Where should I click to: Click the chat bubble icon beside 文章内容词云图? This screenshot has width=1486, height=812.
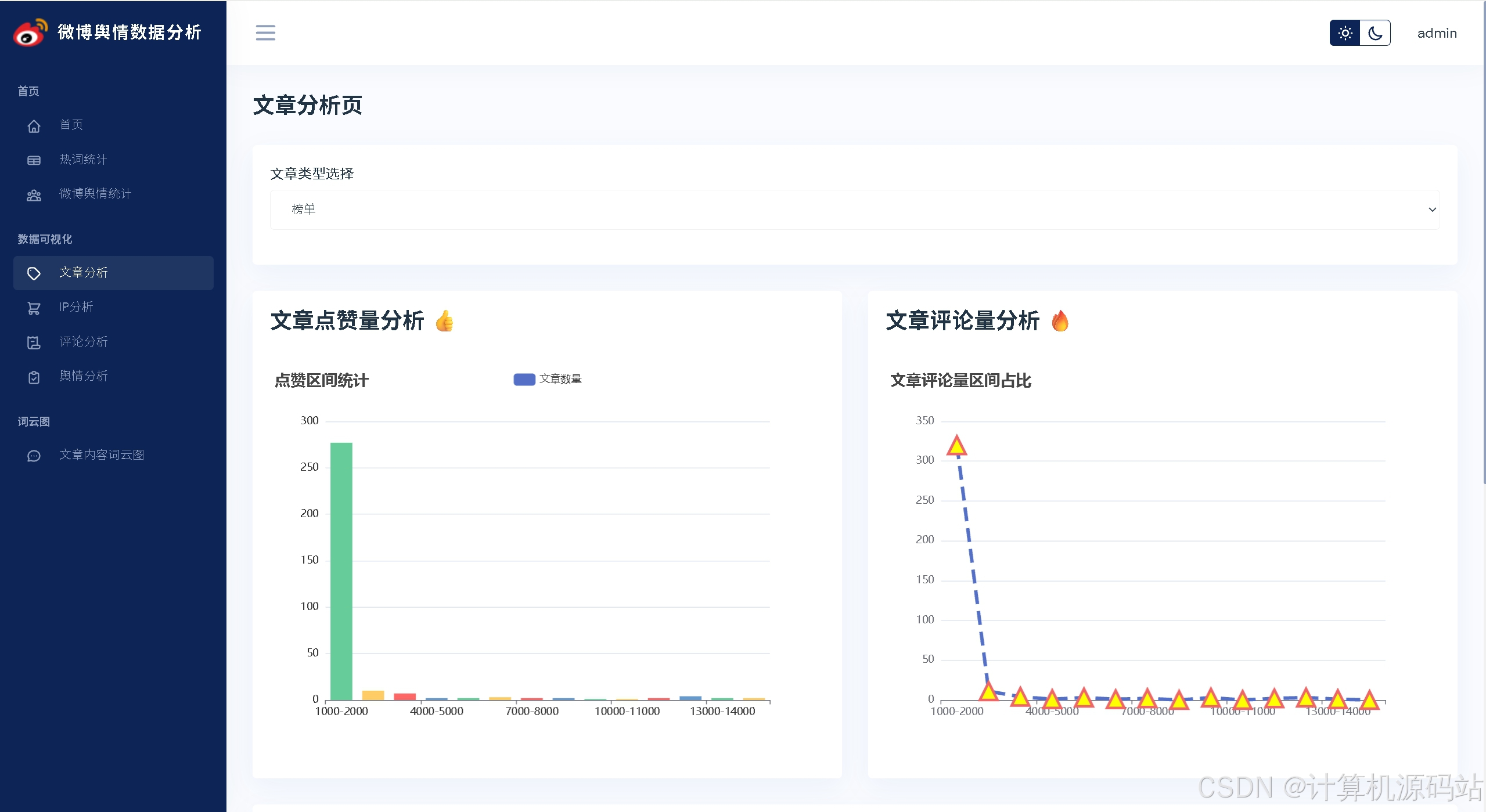pyautogui.click(x=34, y=456)
